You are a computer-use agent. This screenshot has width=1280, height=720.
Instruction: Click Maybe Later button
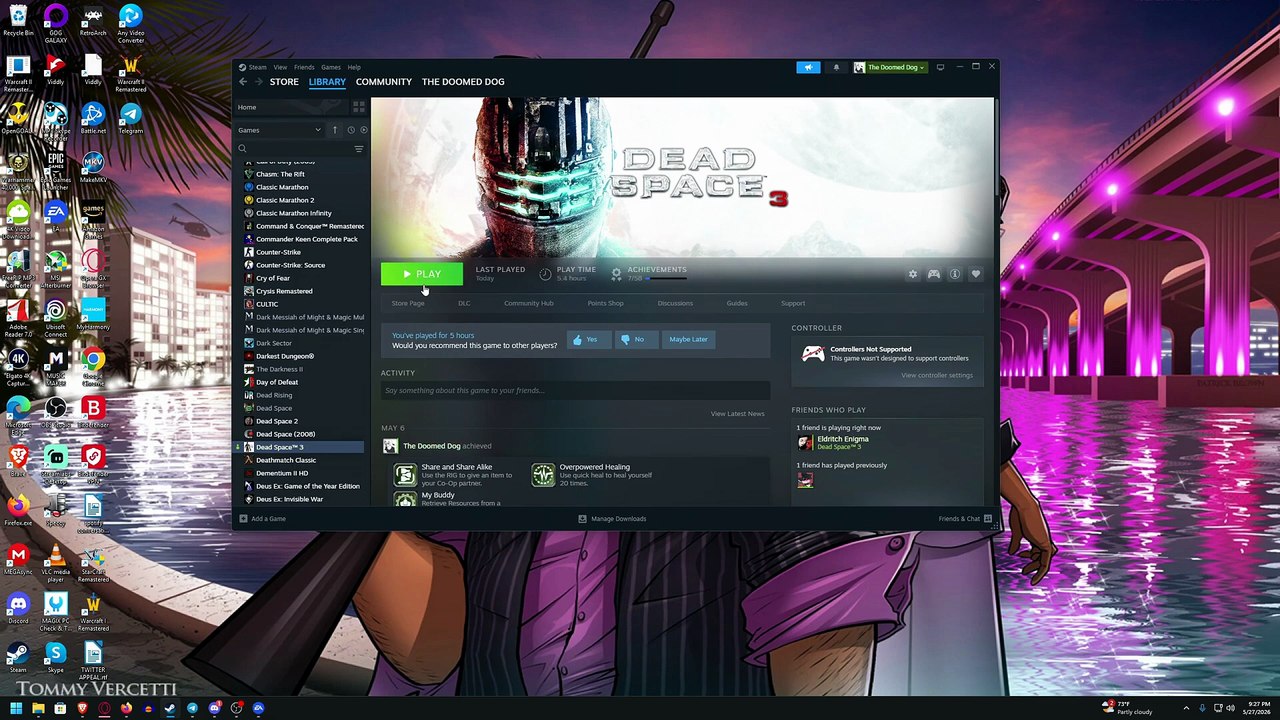688,340
